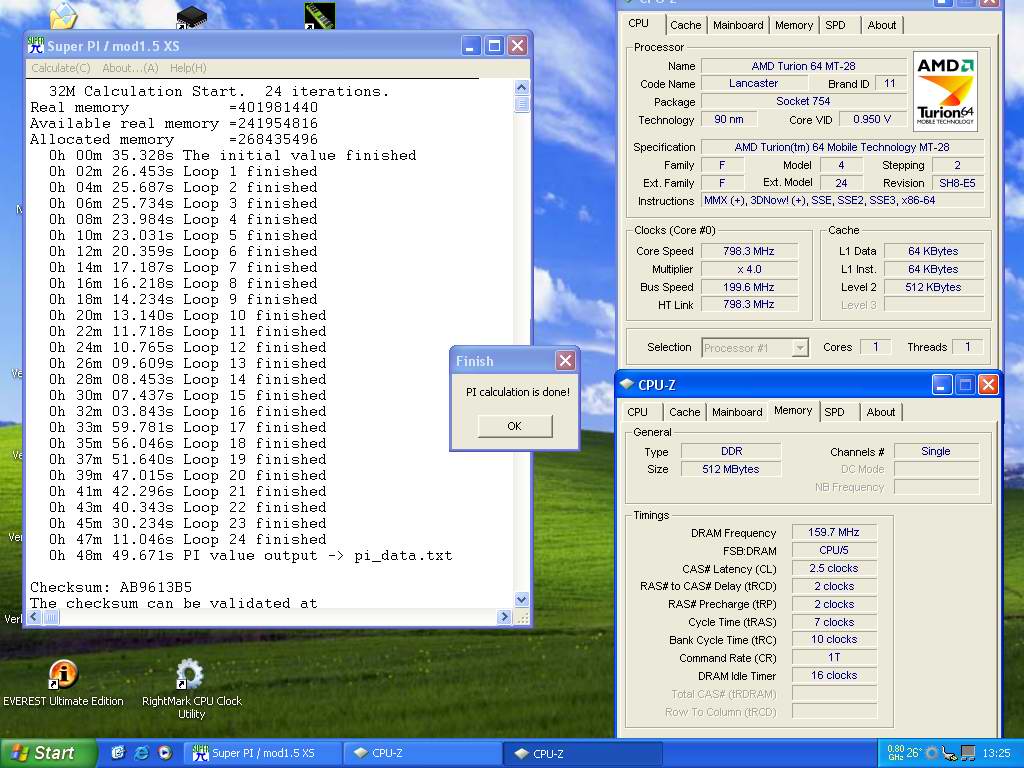Click the 0.80 GHz tray indicator
This screenshot has height=768, width=1024.
[x=896, y=753]
